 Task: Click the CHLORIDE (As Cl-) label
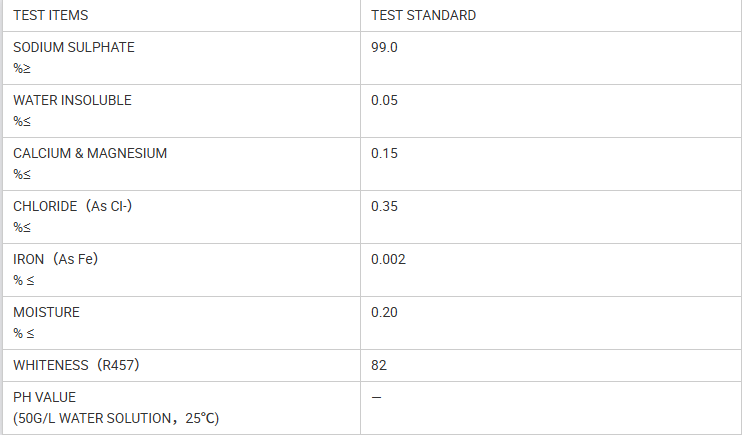pyautogui.click(x=72, y=207)
